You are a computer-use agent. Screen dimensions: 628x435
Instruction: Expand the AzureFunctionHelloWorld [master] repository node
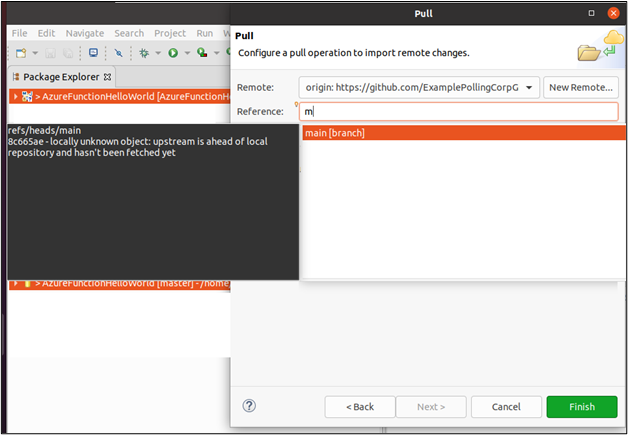pos(15,283)
